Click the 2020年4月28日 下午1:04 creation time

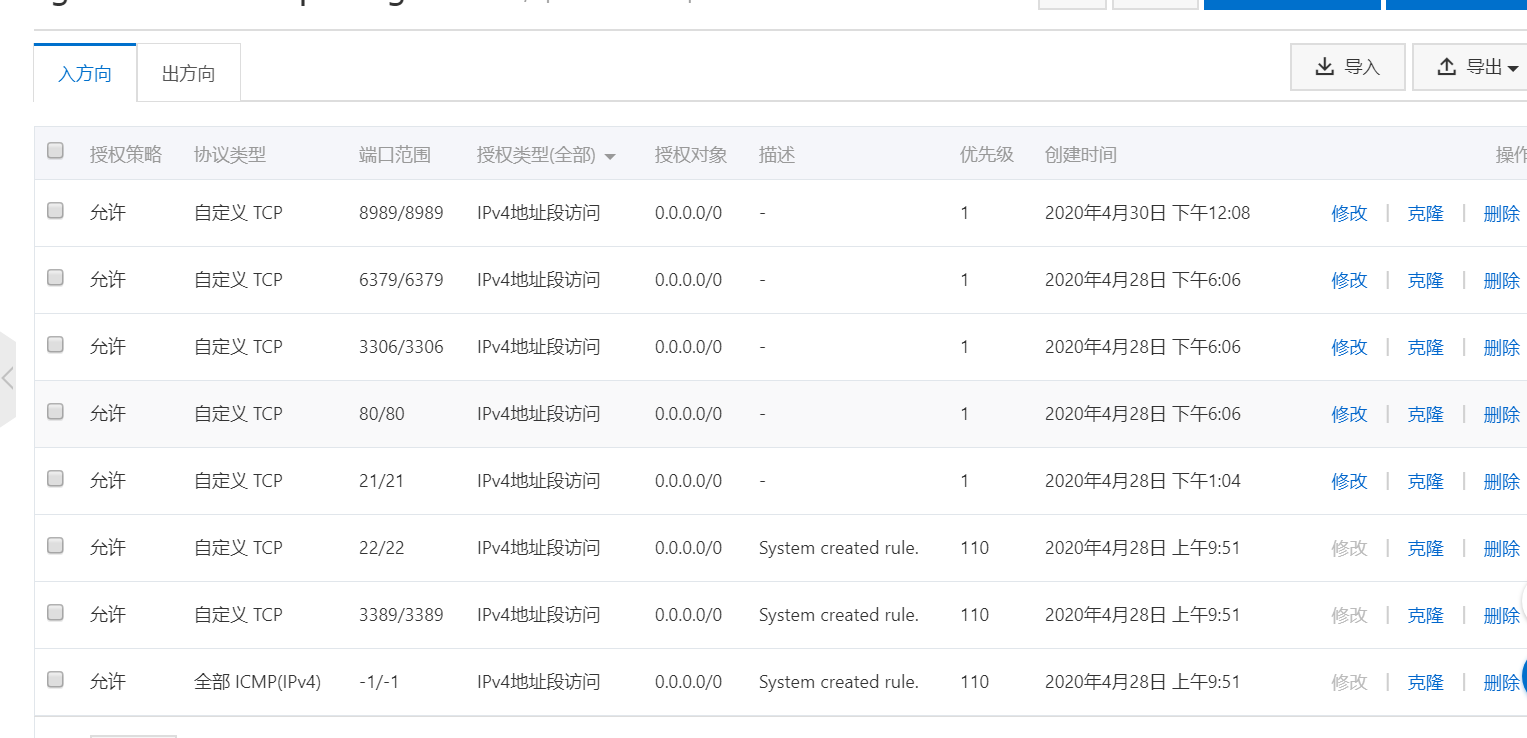[x=1143, y=481]
